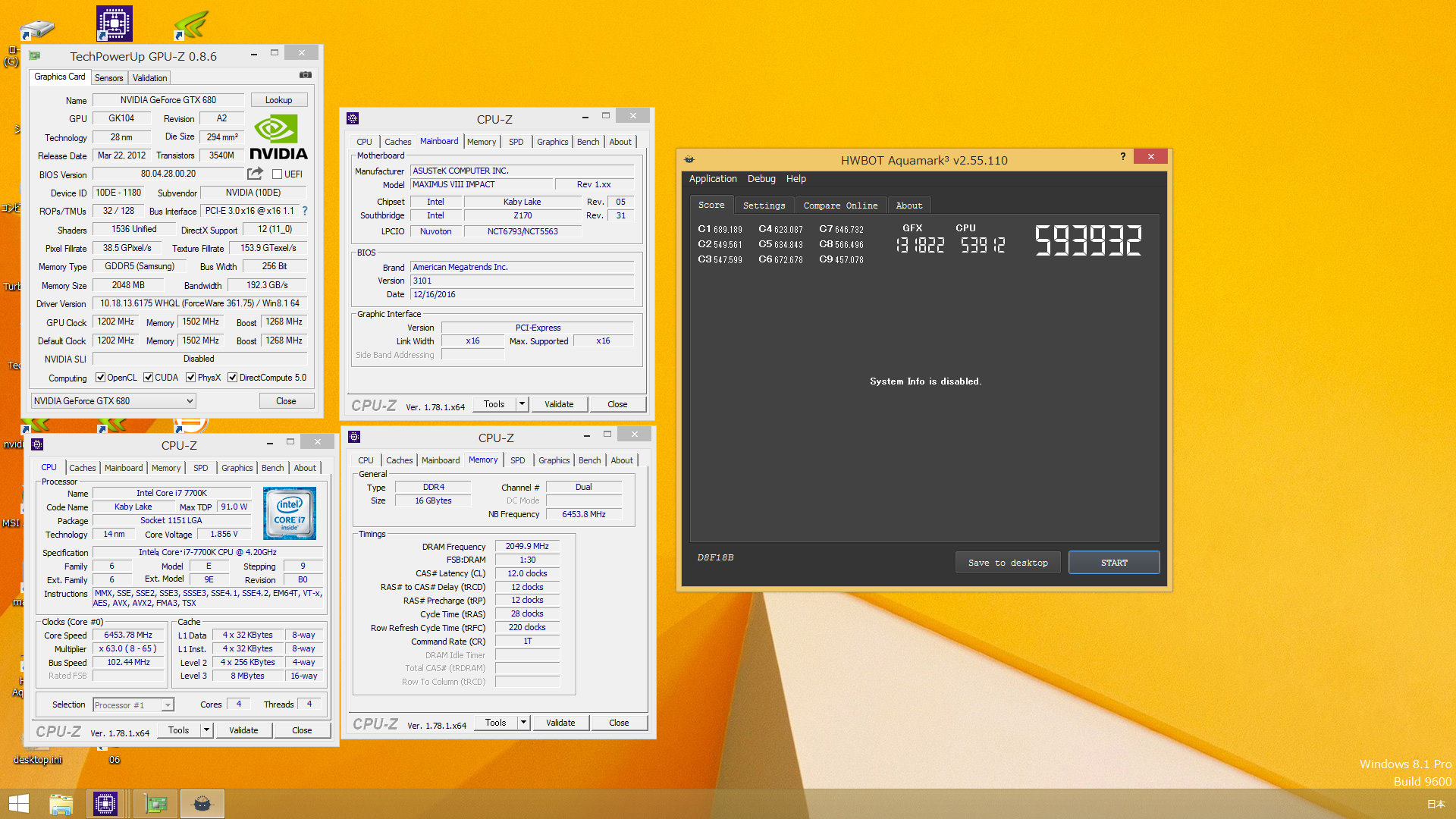Select the GPU-Z taskbar icon
The height and width of the screenshot is (819, 1456).
[155, 804]
